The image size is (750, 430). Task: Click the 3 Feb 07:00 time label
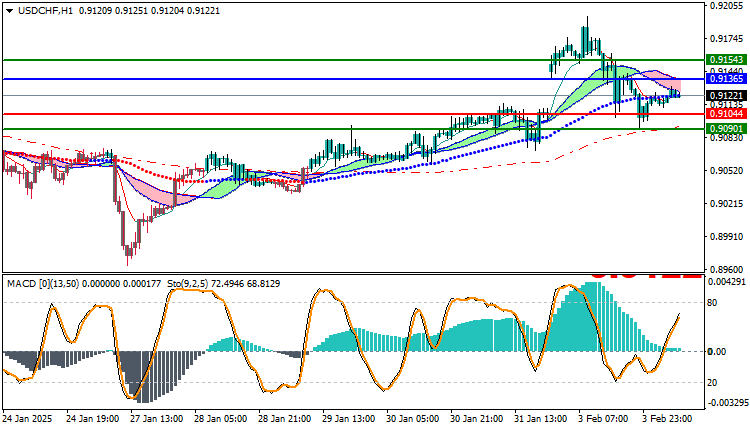point(603,419)
